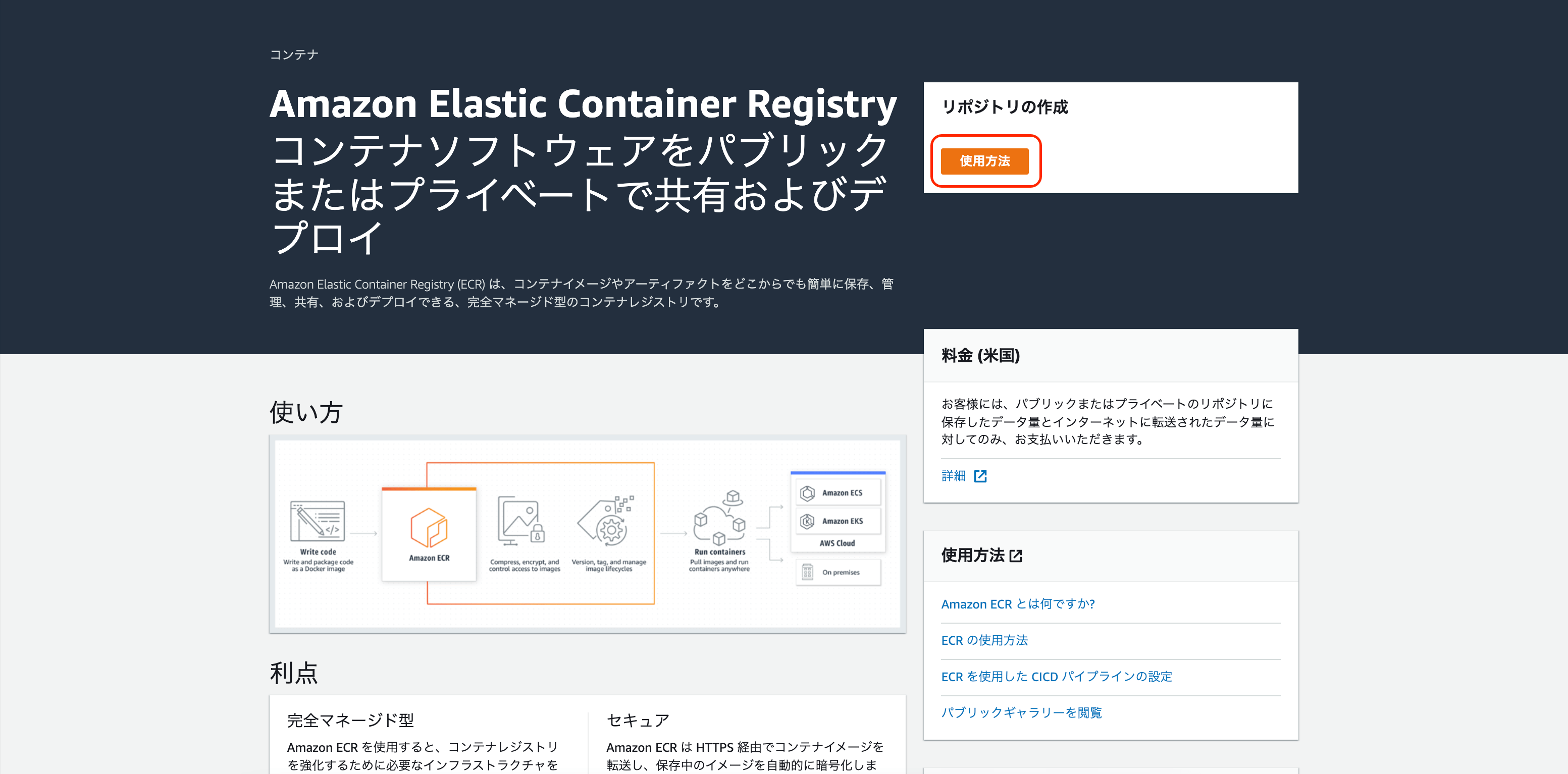Click the external link icon beside 使用方法 heading
This screenshot has width=1568, height=774.
pos(1015,556)
